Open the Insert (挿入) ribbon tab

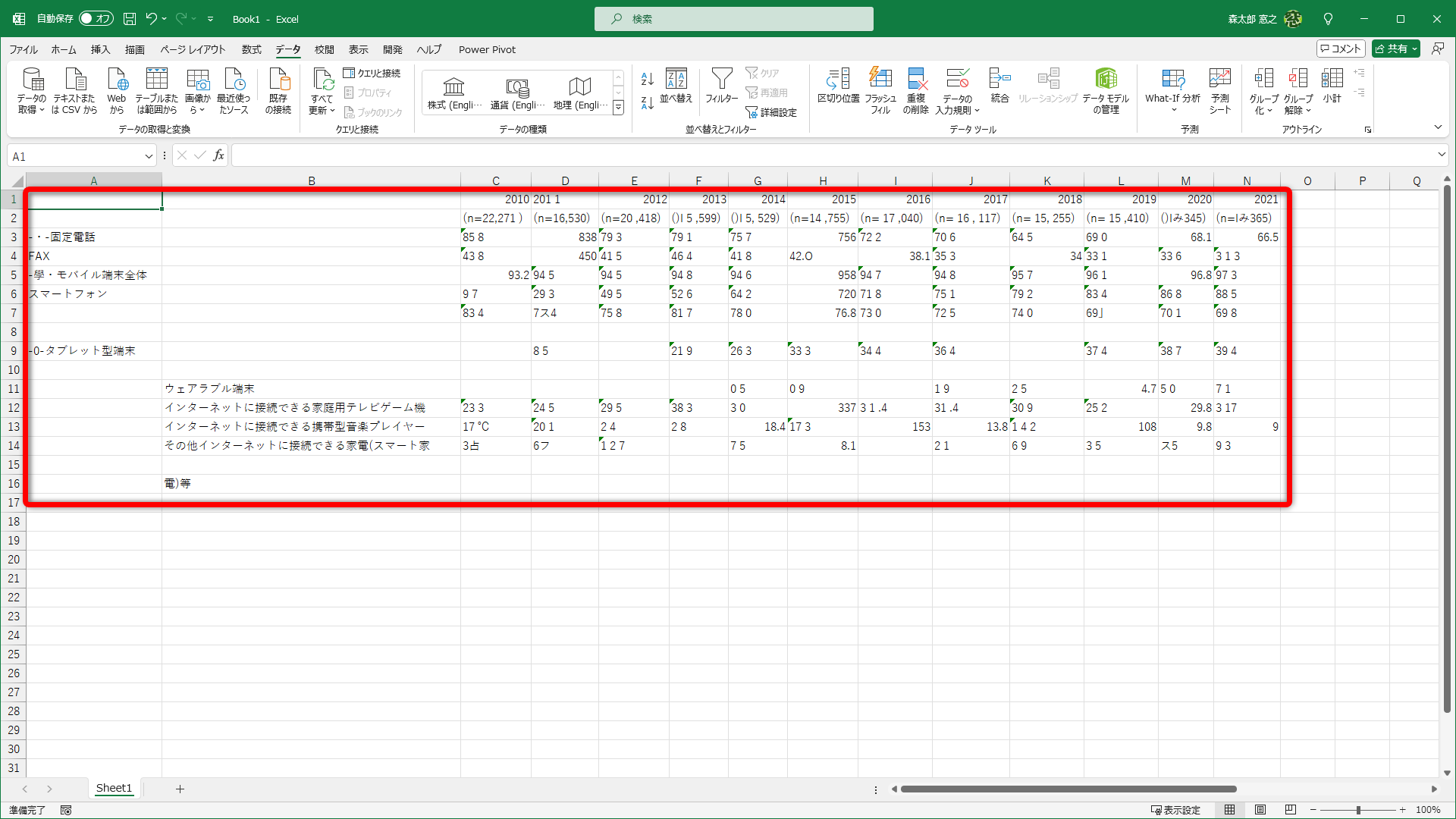100,49
